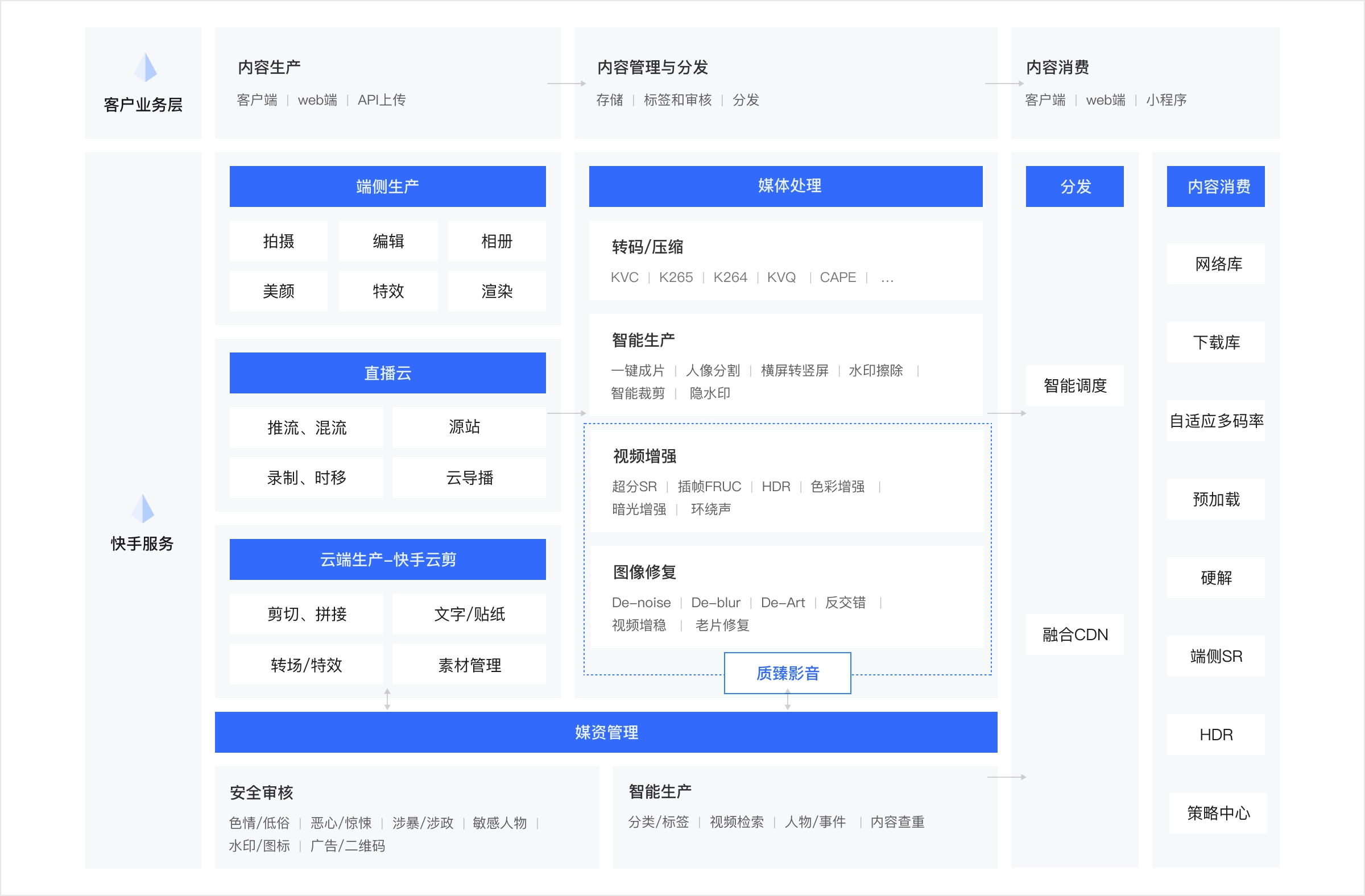Click the 拍摄 box

pyautogui.click(x=279, y=242)
